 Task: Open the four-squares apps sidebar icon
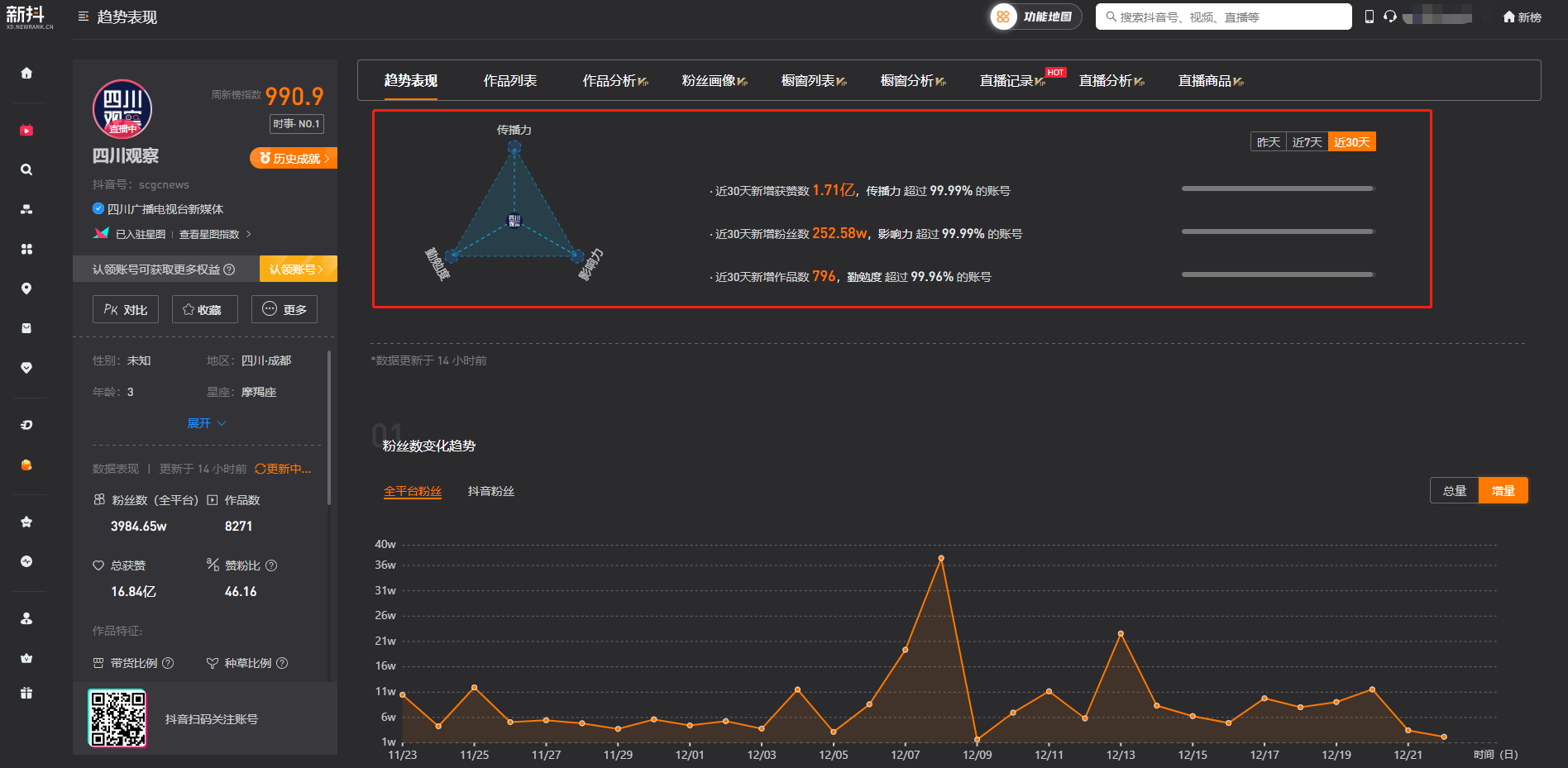(x=26, y=249)
